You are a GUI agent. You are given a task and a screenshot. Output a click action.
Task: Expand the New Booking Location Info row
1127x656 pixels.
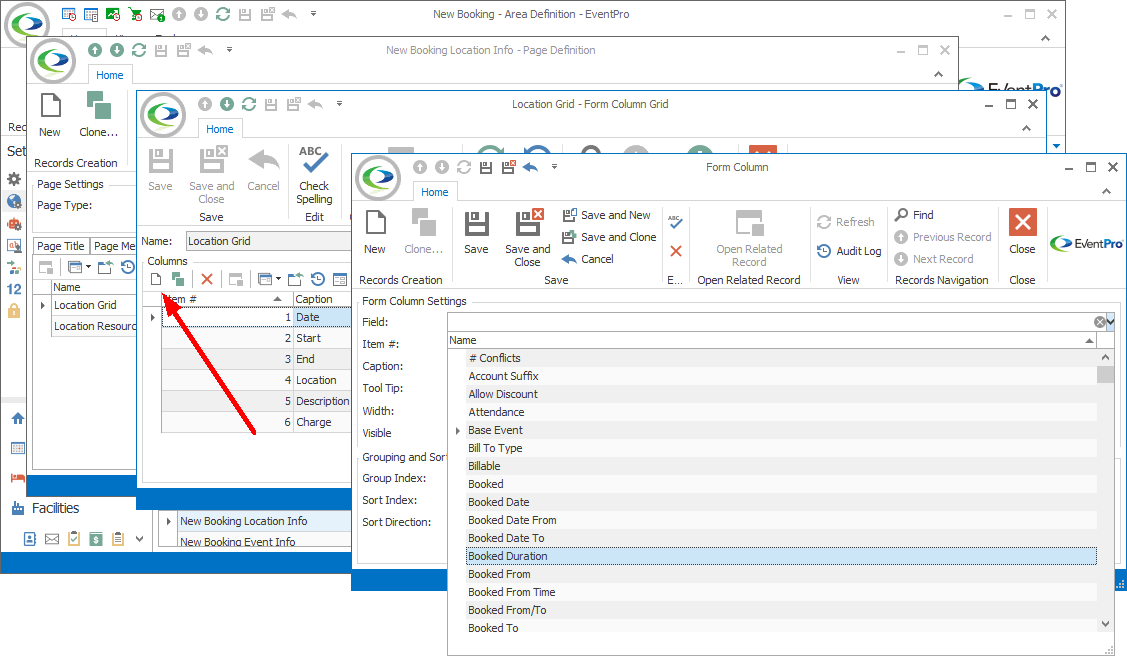pos(168,521)
